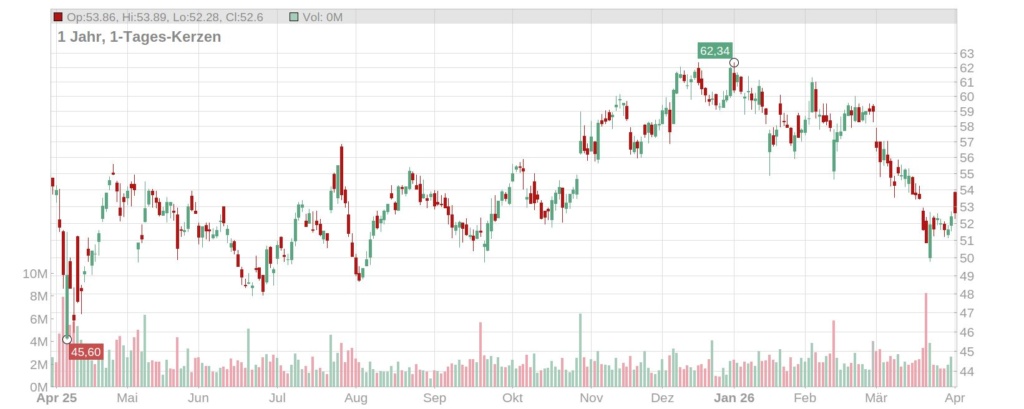Screen dimensions: 1024x409
Task: Select the red 45,60 low price label
Action: point(86,352)
